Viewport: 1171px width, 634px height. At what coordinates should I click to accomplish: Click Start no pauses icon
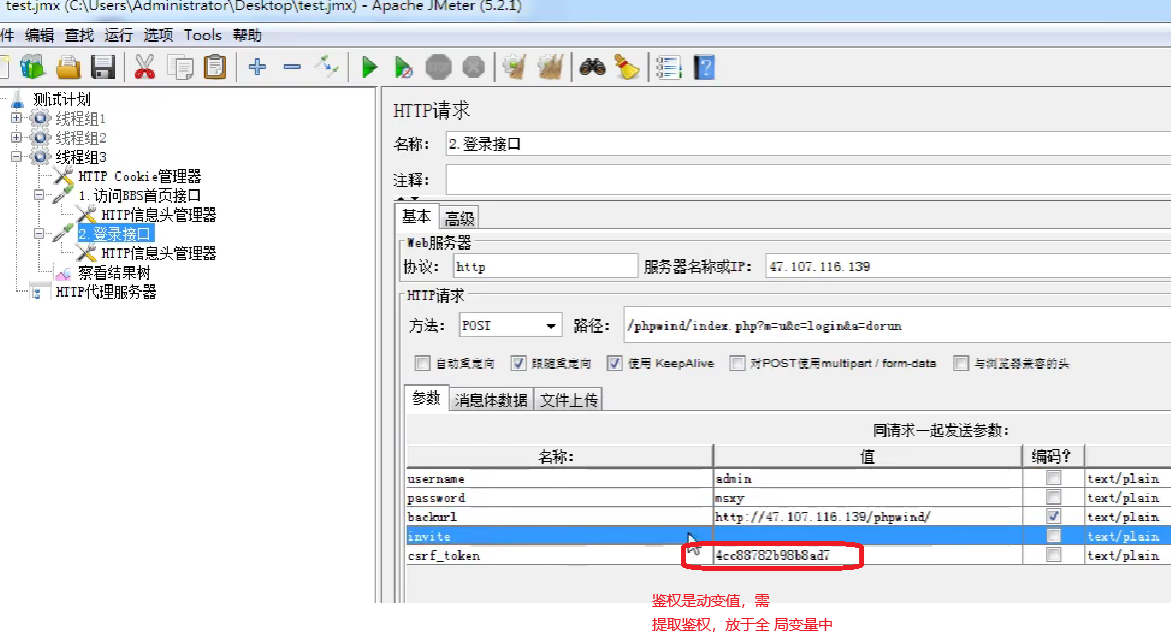coord(403,67)
